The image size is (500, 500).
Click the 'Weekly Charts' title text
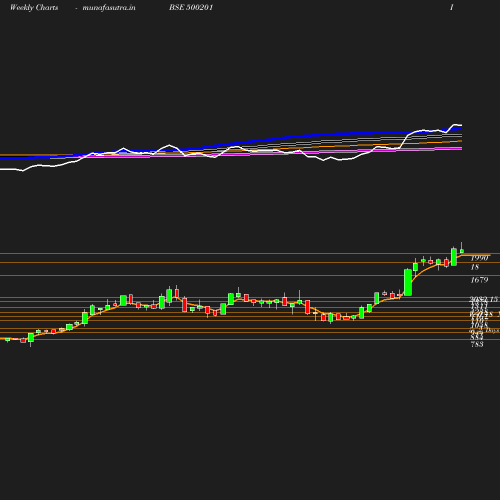point(34,7)
